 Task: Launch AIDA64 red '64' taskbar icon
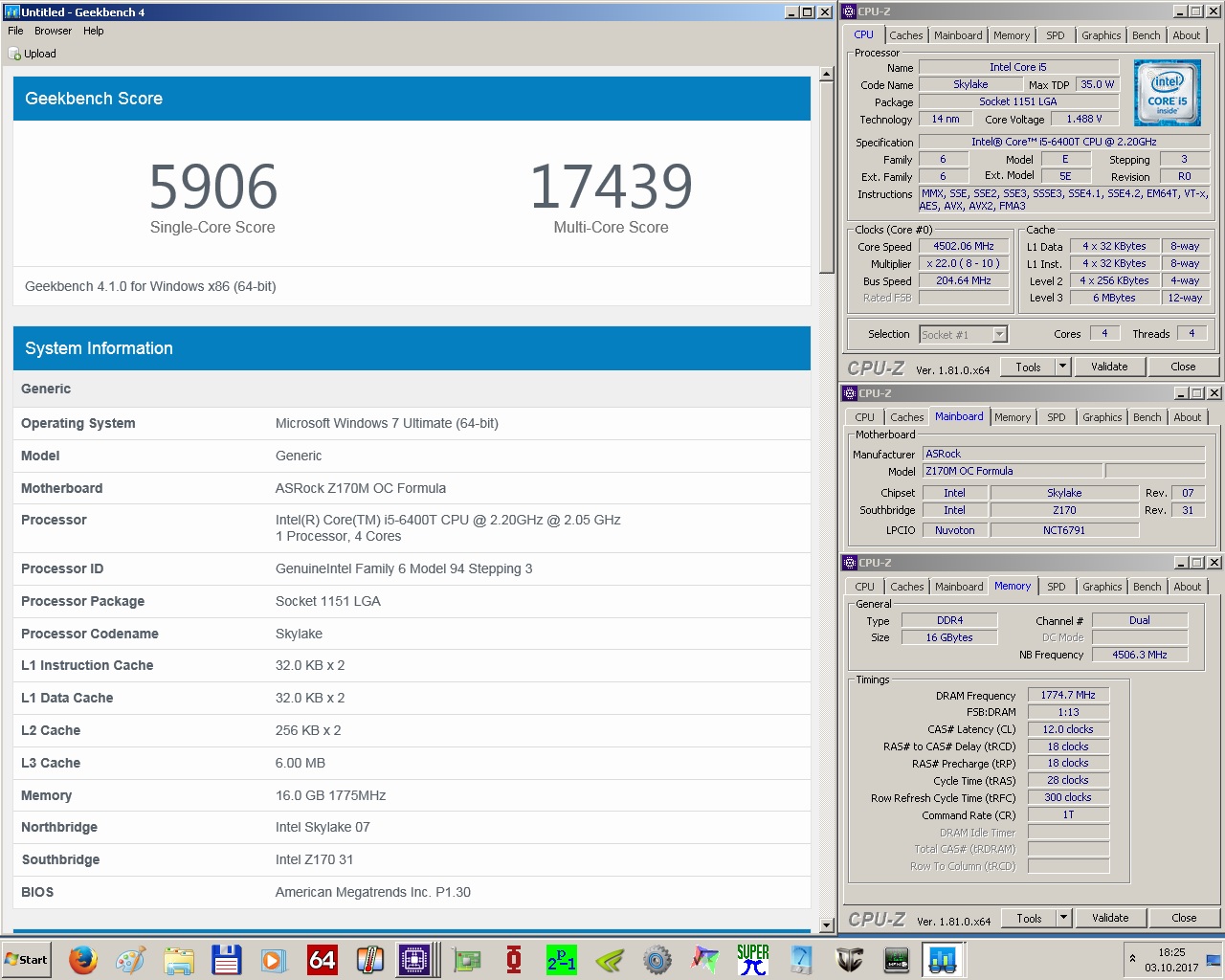[x=322, y=959]
